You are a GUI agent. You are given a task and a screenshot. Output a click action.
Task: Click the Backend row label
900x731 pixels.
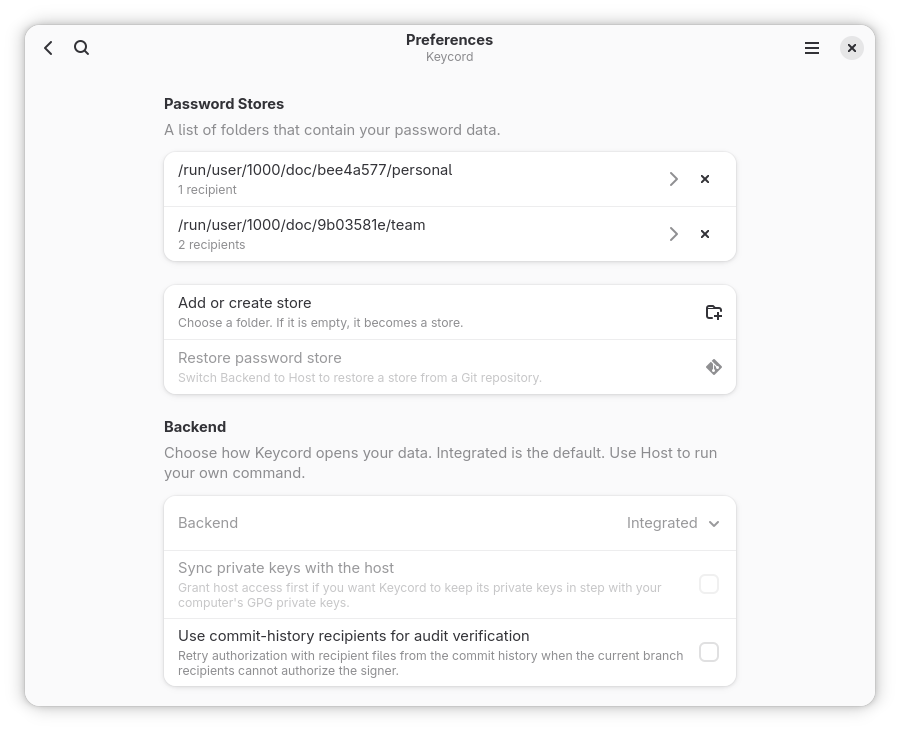coord(208,523)
